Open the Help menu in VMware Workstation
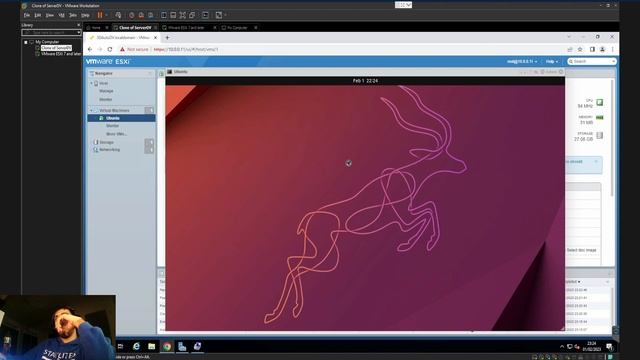640x360 pixels. tap(85, 15)
